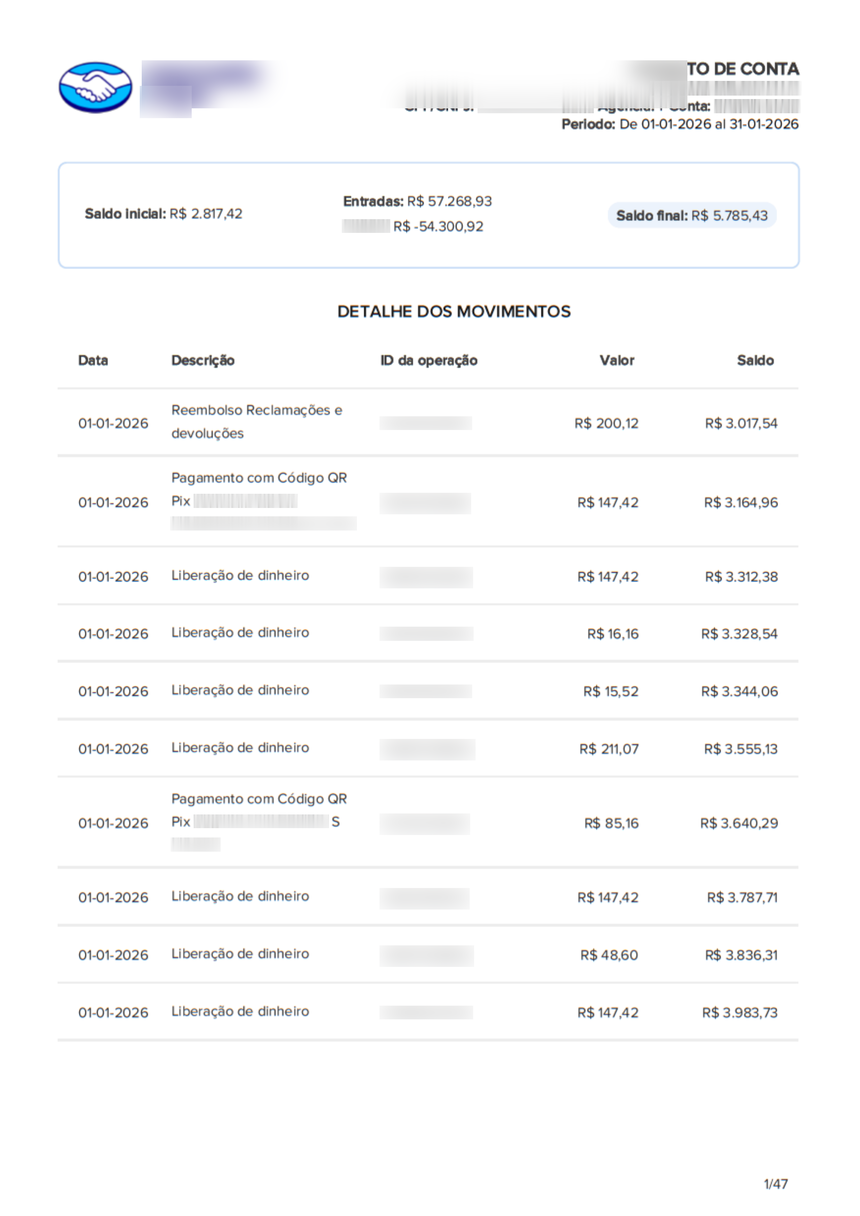Click the R$ 3.983,73 last balance
Screen dimensions: 860x1216
point(740,1013)
